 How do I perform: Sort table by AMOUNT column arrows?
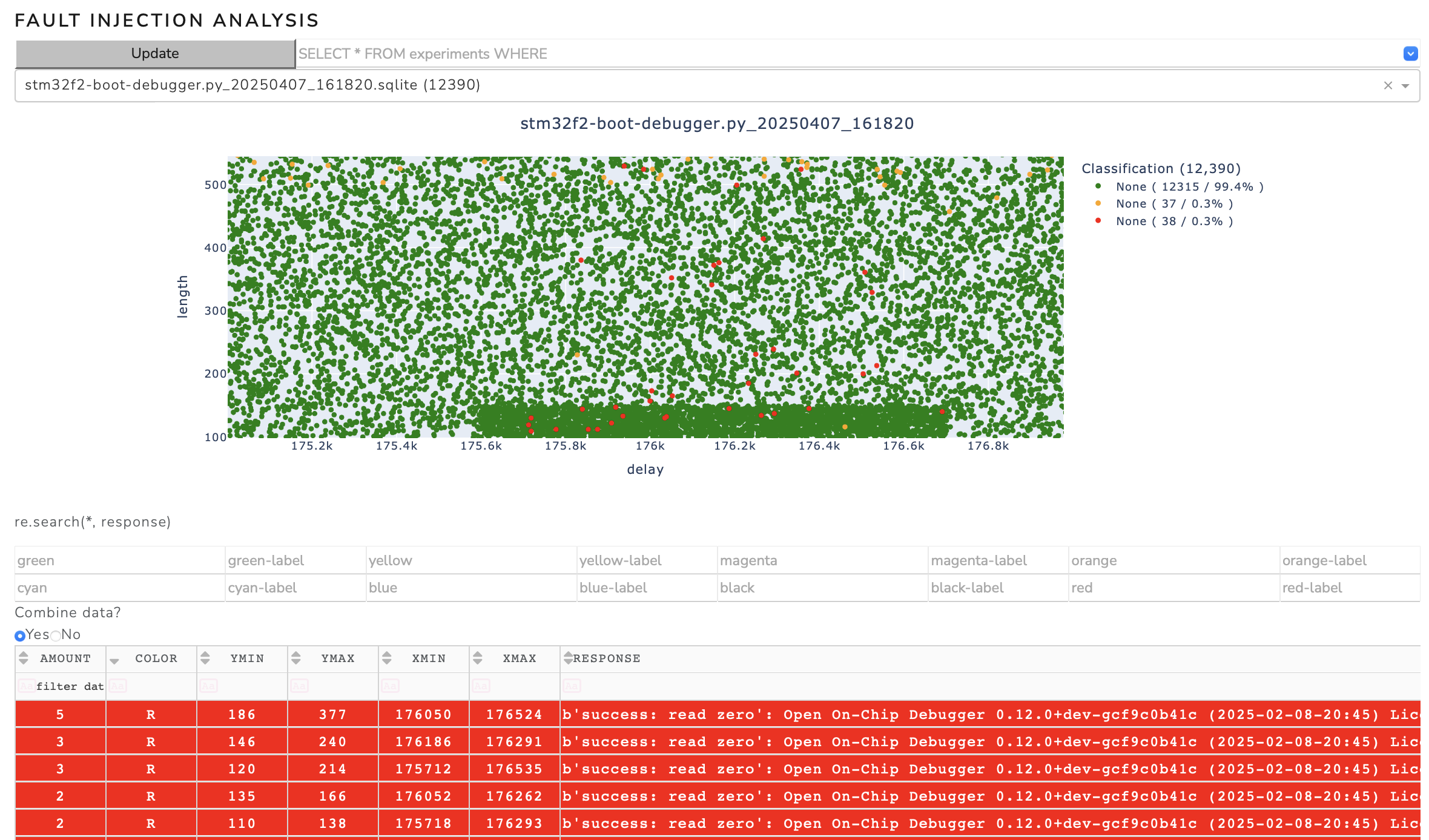(x=24, y=658)
